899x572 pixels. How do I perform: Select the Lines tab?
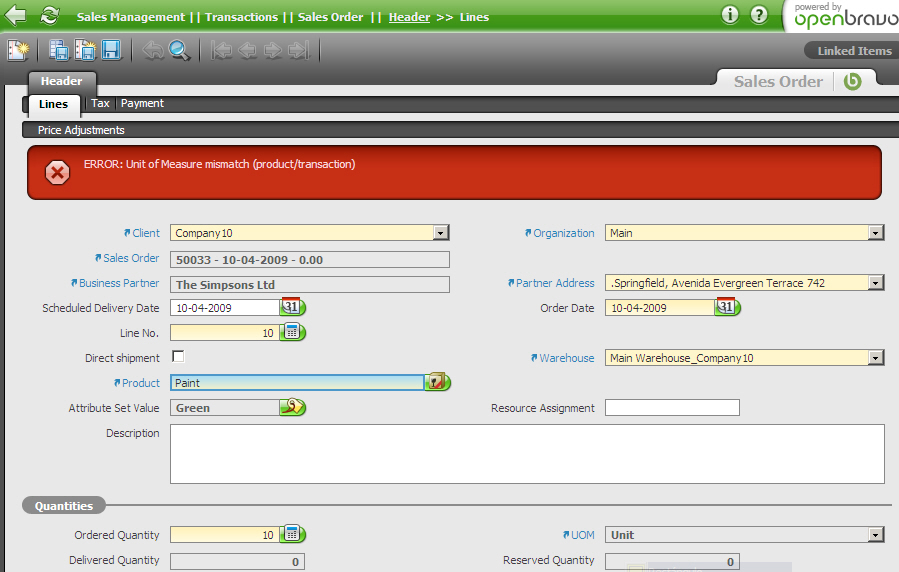[53, 104]
